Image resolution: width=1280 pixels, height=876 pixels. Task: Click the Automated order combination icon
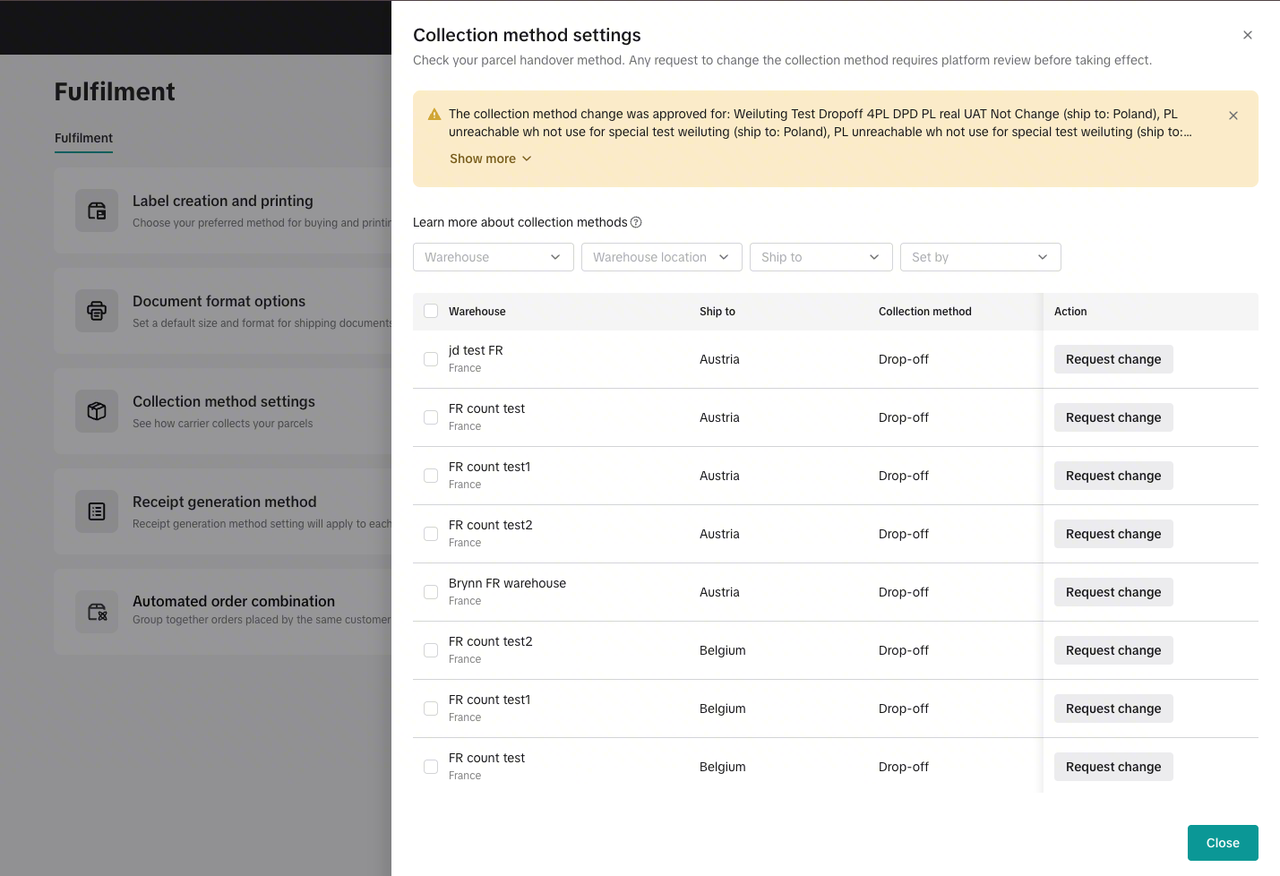point(97,611)
